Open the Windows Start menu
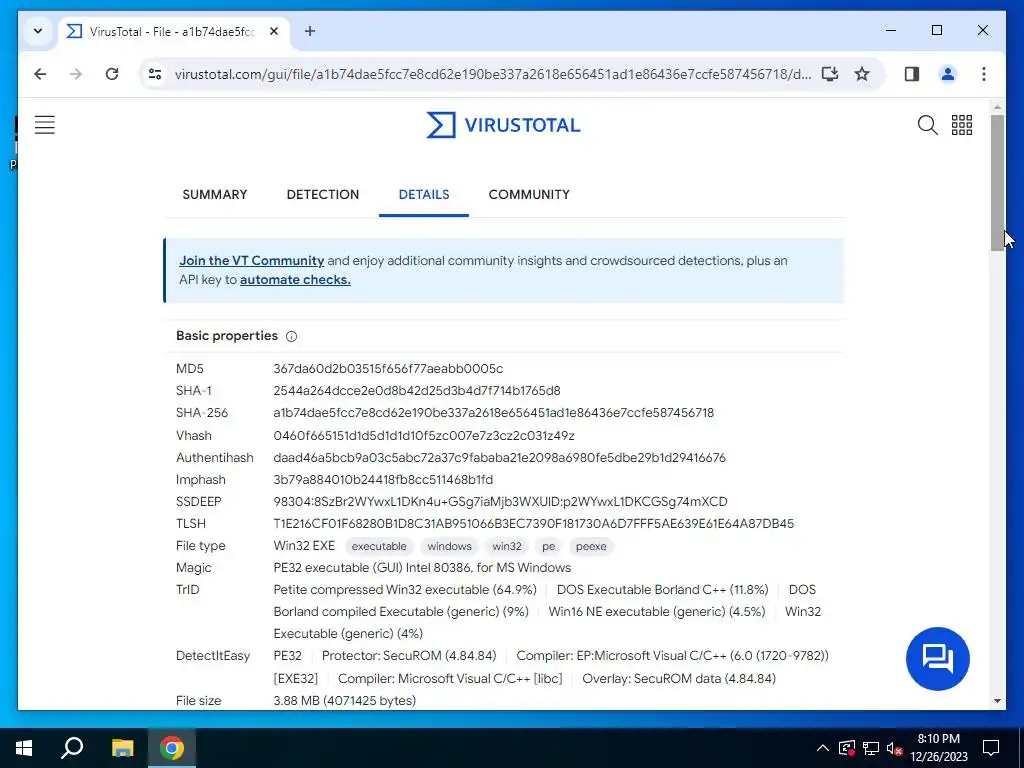The height and width of the screenshot is (768, 1024). (24, 748)
